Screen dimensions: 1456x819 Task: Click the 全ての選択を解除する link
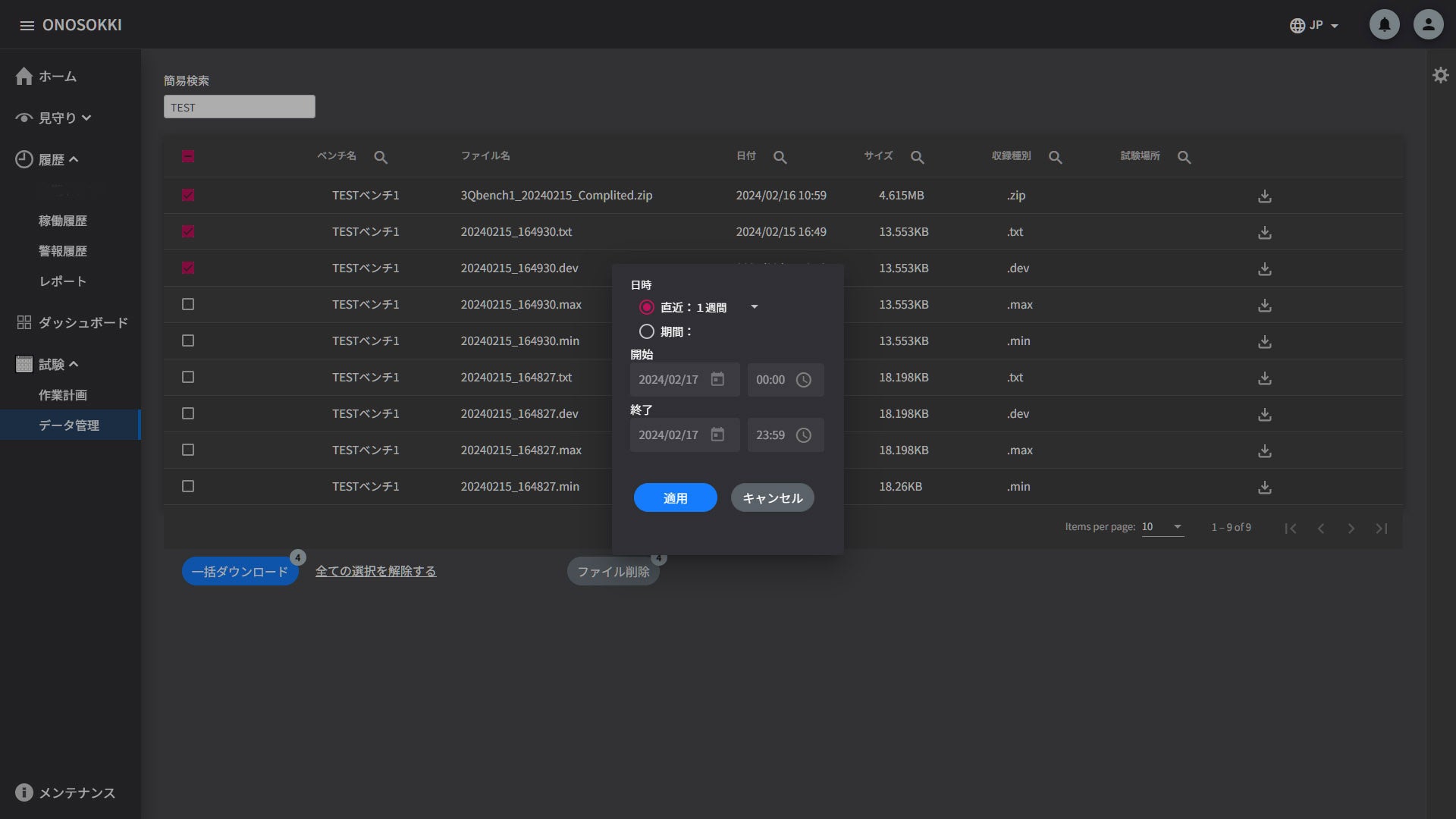(x=375, y=571)
